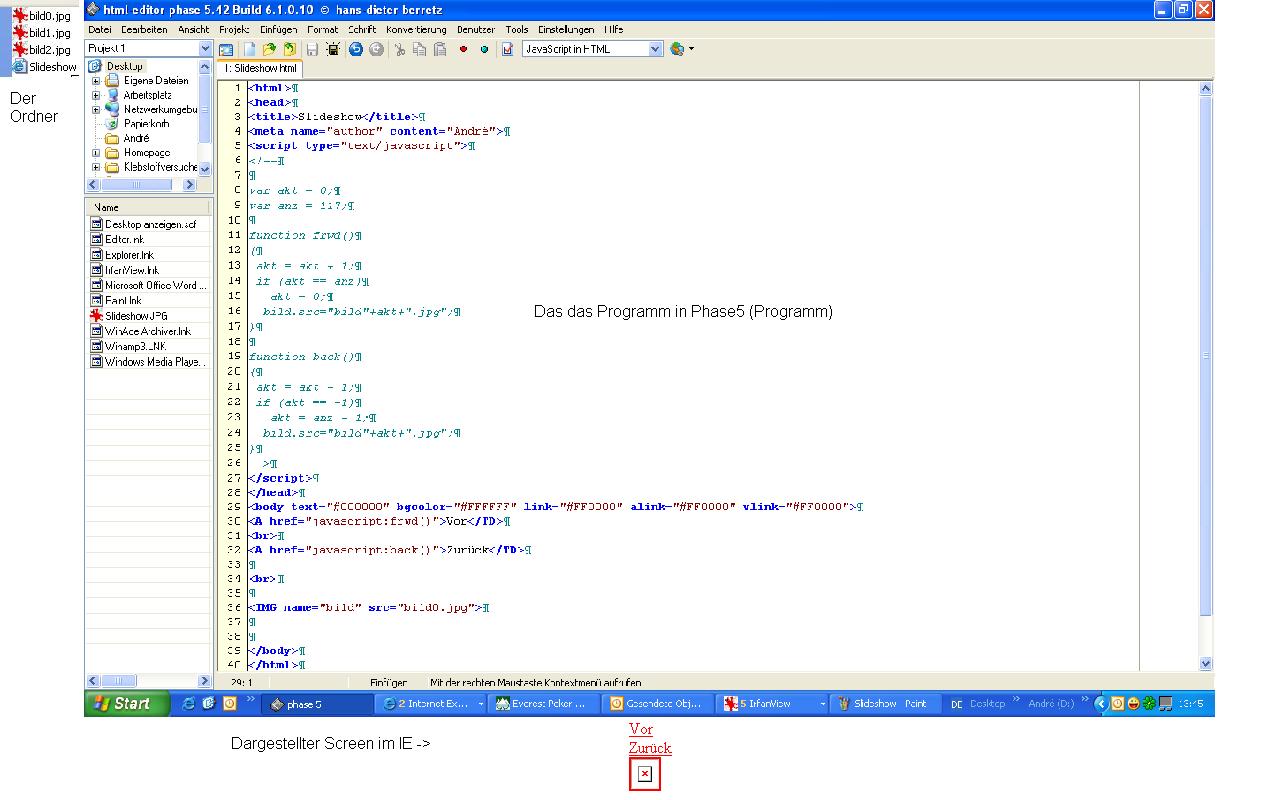The image size is (1280, 800).
Task: Select the Desktop root in the tree
Action: 116,66
